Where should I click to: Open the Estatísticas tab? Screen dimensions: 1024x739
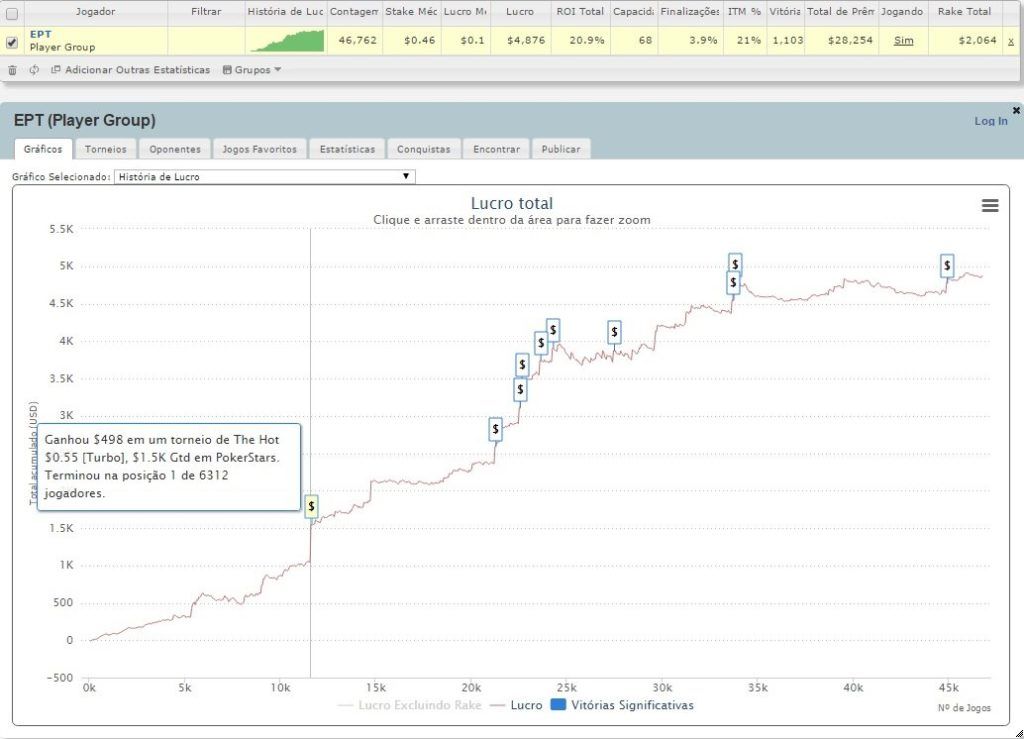(x=347, y=149)
